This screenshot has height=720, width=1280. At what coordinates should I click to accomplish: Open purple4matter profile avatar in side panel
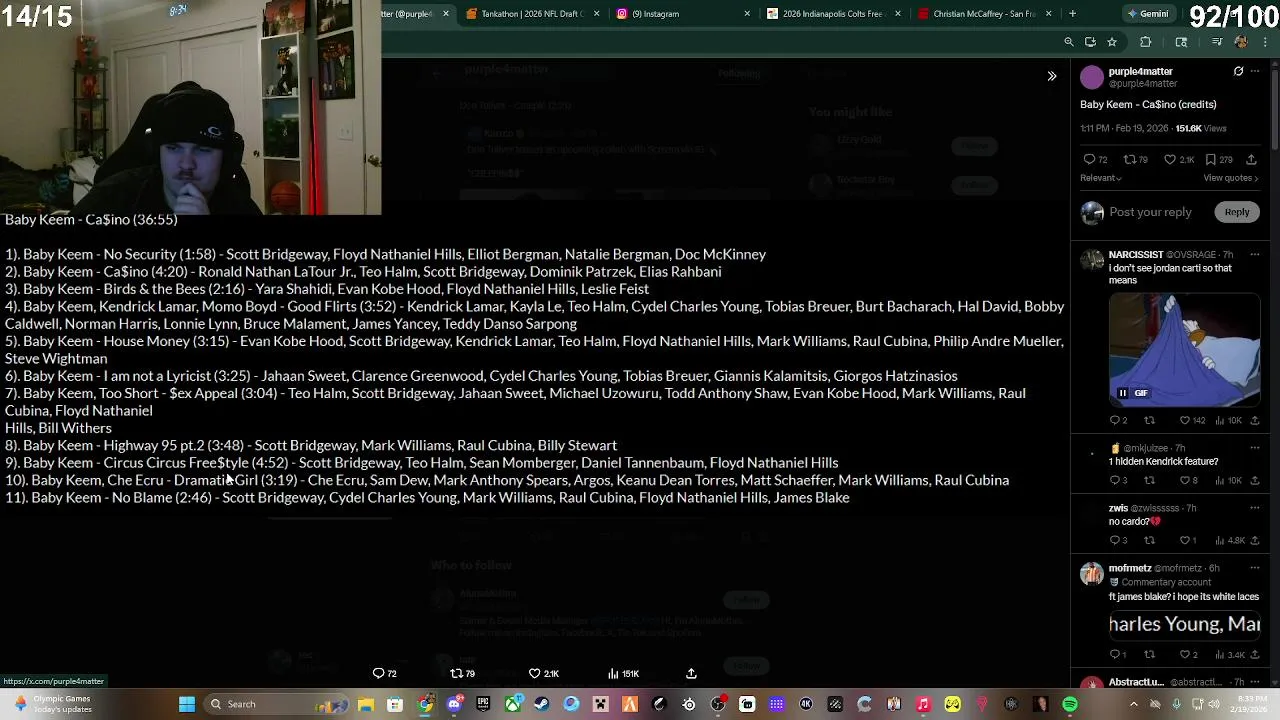tap(1091, 76)
